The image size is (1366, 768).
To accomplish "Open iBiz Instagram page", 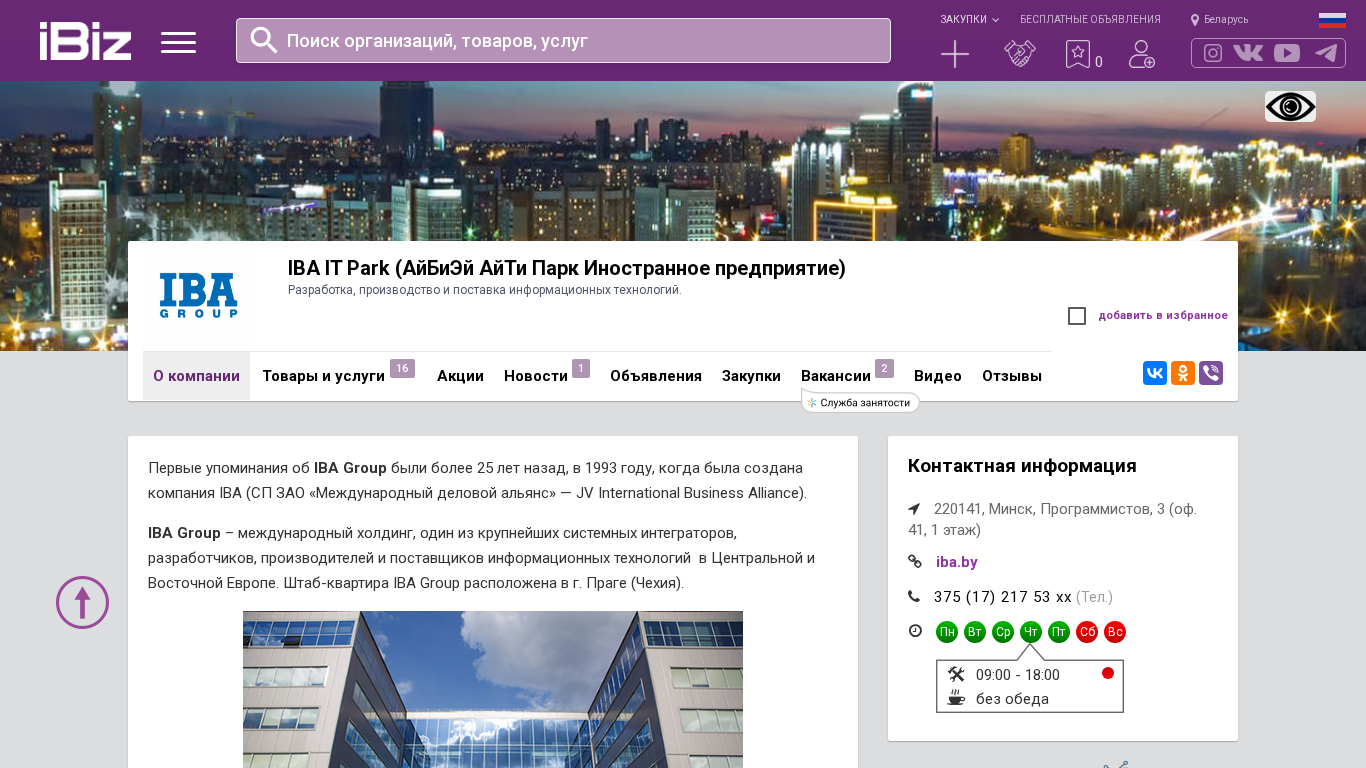I will coord(1213,53).
